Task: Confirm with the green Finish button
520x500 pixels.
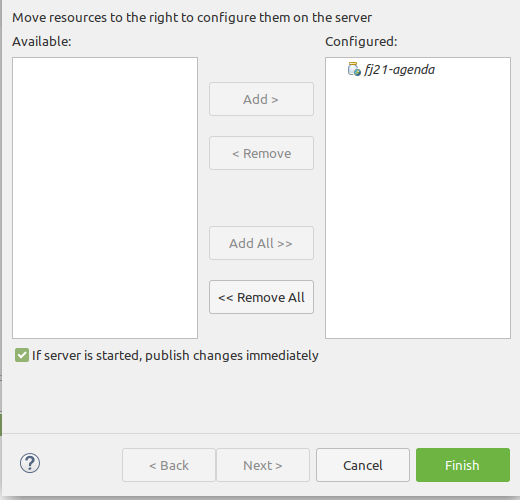Action: (463, 465)
